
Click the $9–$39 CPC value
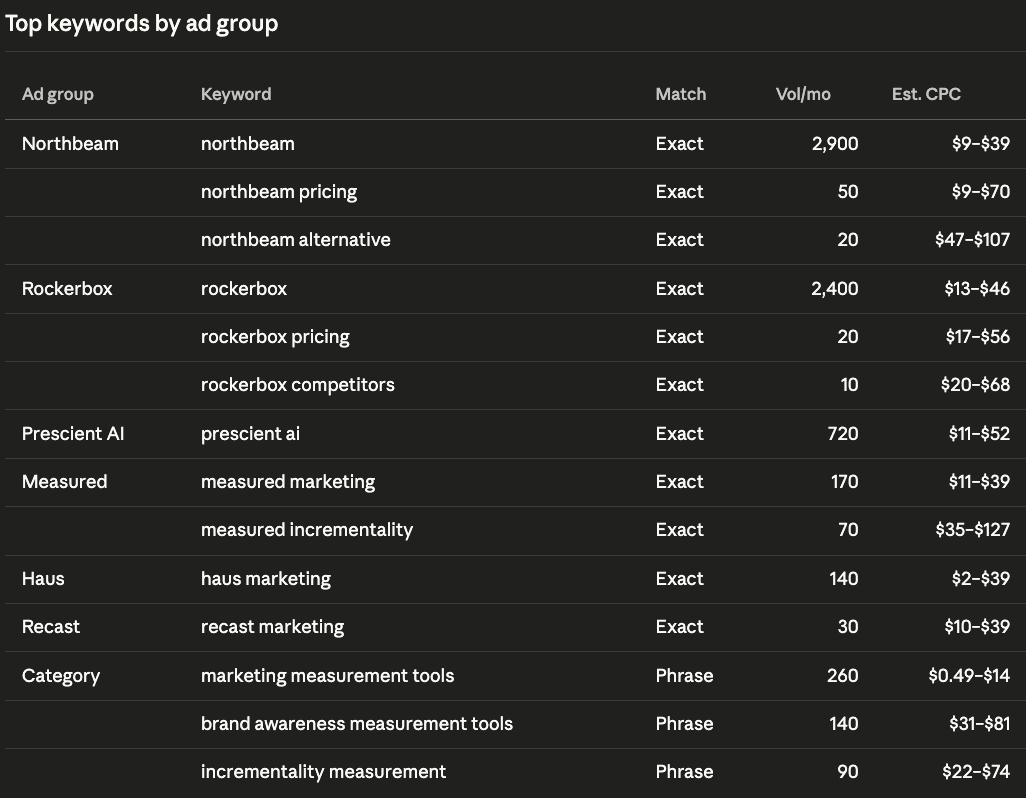(x=981, y=144)
